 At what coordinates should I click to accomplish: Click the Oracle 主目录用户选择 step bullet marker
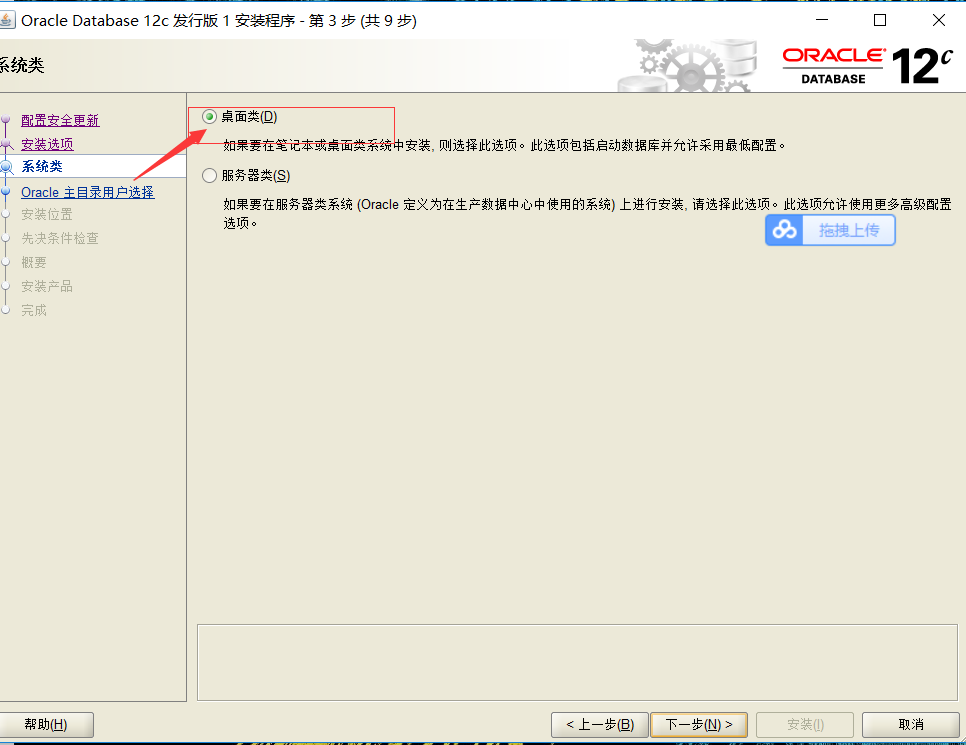coord(6,192)
